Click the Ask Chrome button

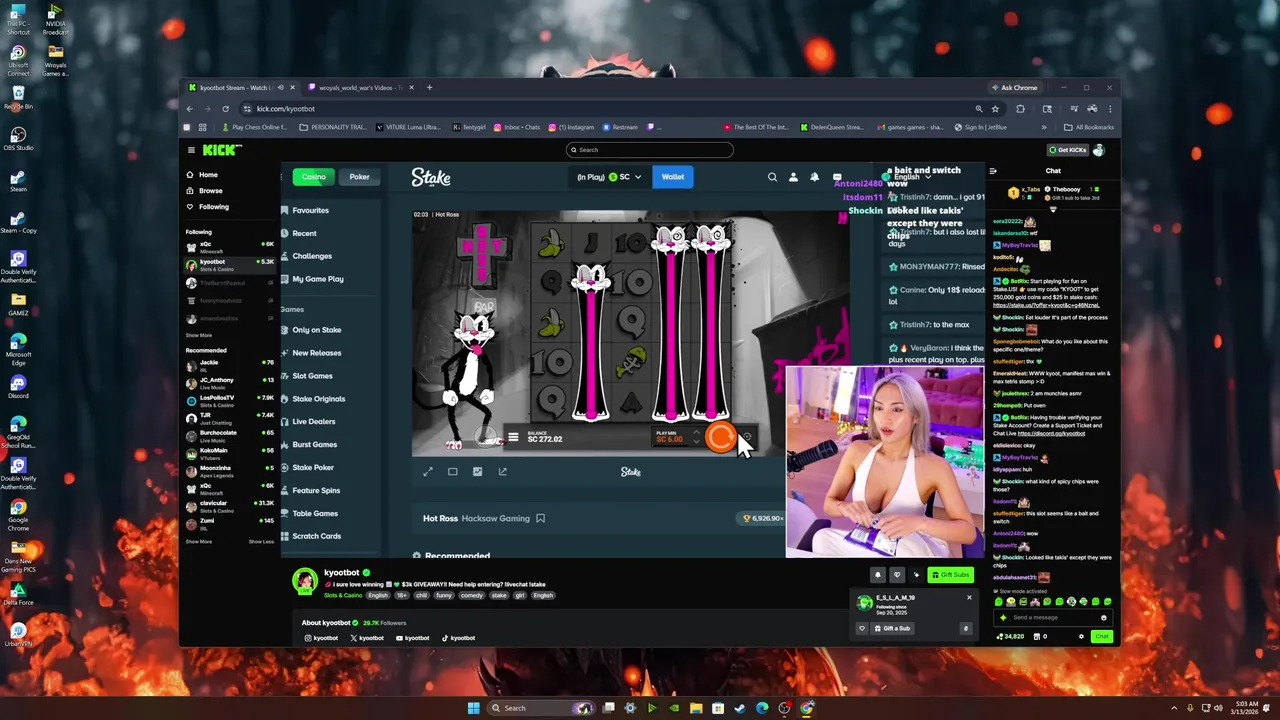[x=1014, y=87]
